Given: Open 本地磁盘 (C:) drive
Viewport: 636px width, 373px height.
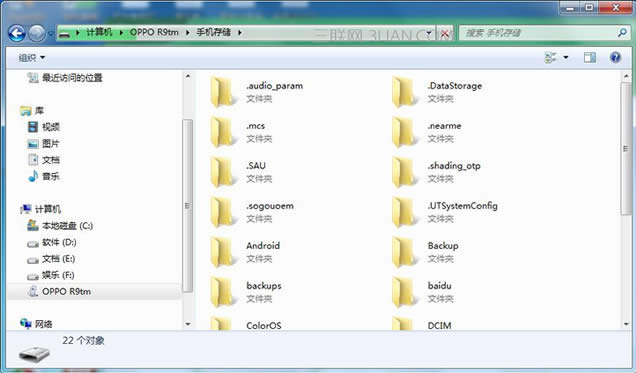Looking at the screenshot, I should [x=67, y=226].
